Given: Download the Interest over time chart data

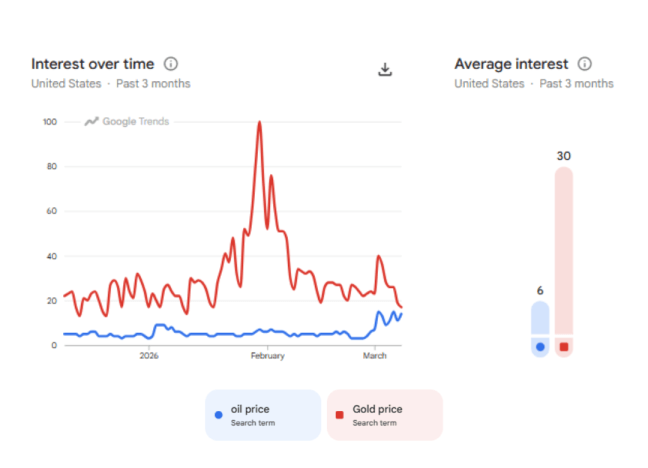Looking at the screenshot, I should (x=385, y=69).
